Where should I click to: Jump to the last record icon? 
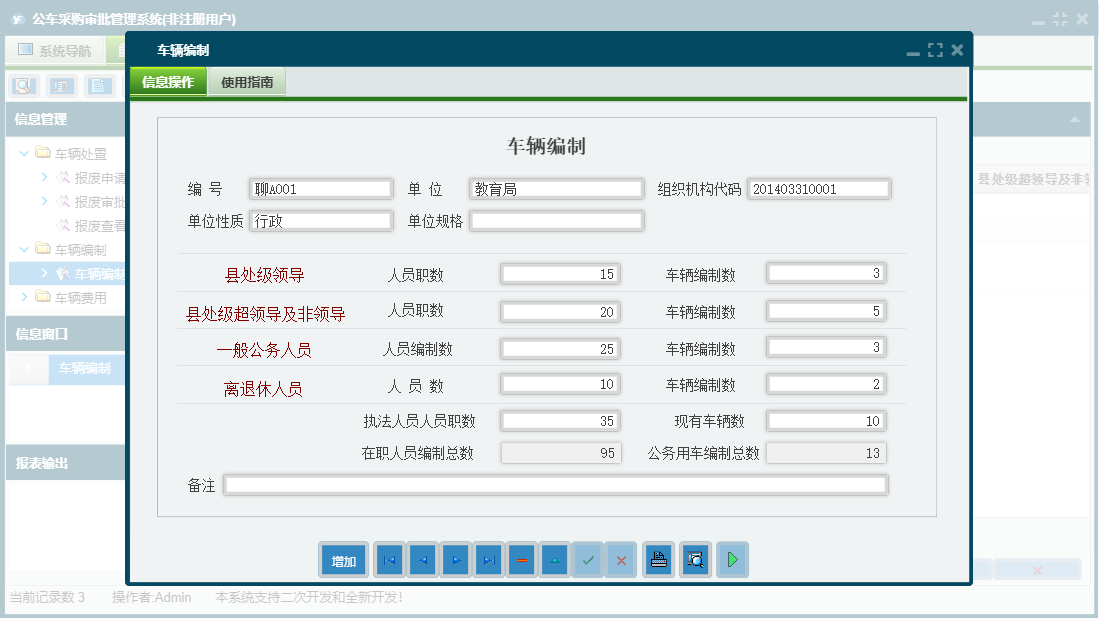pyautogui.click(x=489, y=560)
